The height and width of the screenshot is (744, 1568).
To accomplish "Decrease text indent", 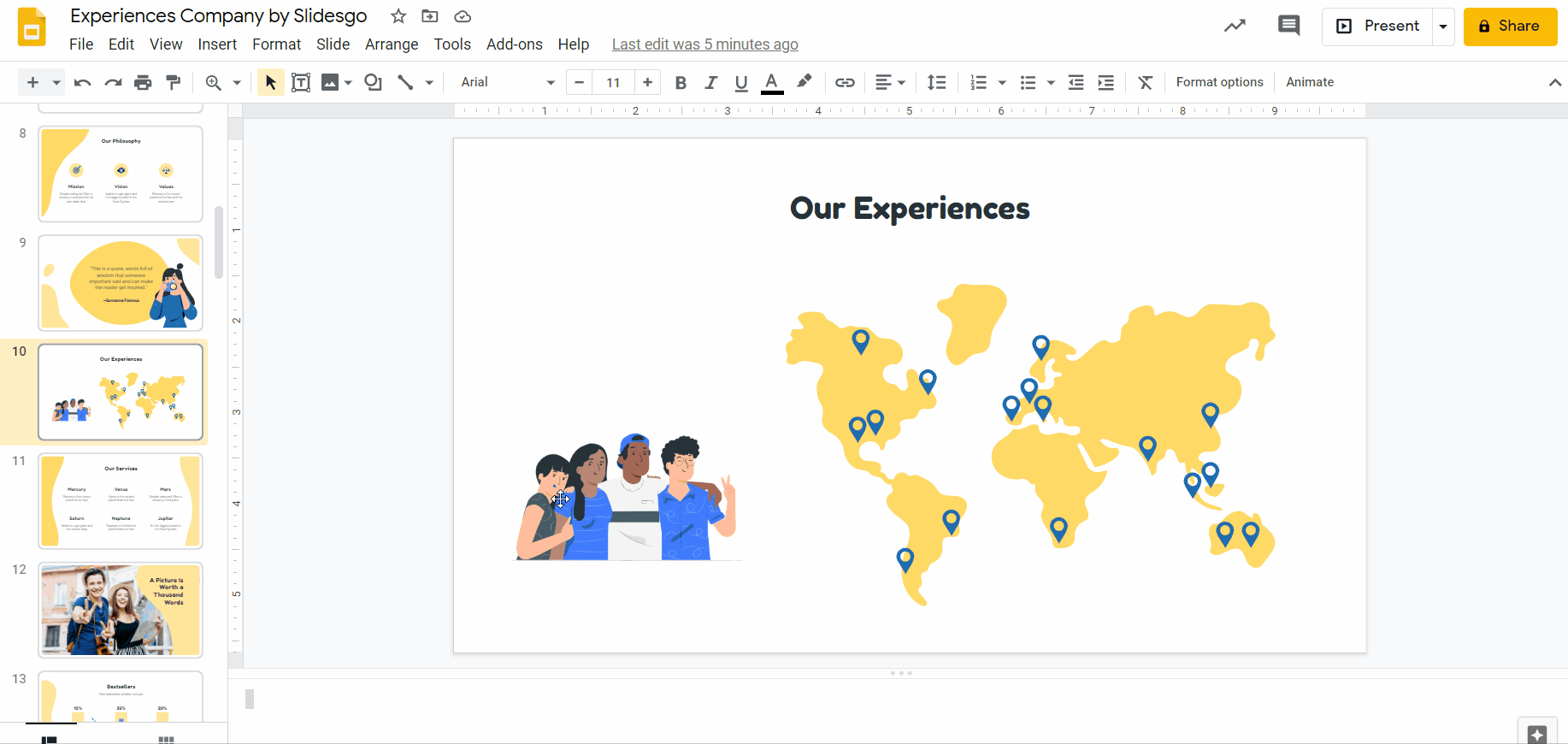I will point(1076,82).
